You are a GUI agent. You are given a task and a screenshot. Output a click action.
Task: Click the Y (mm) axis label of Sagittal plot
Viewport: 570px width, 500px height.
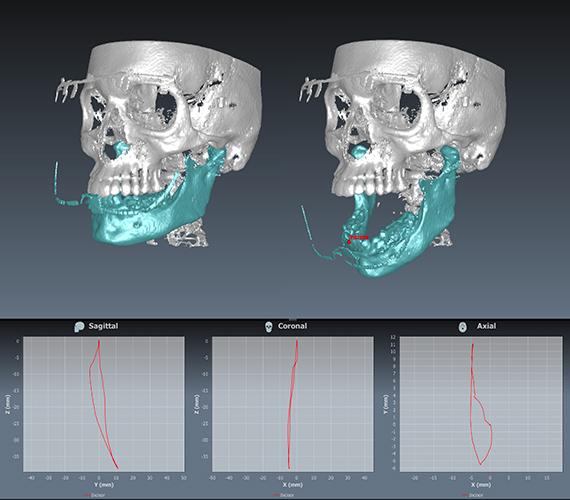coord(104,485)
